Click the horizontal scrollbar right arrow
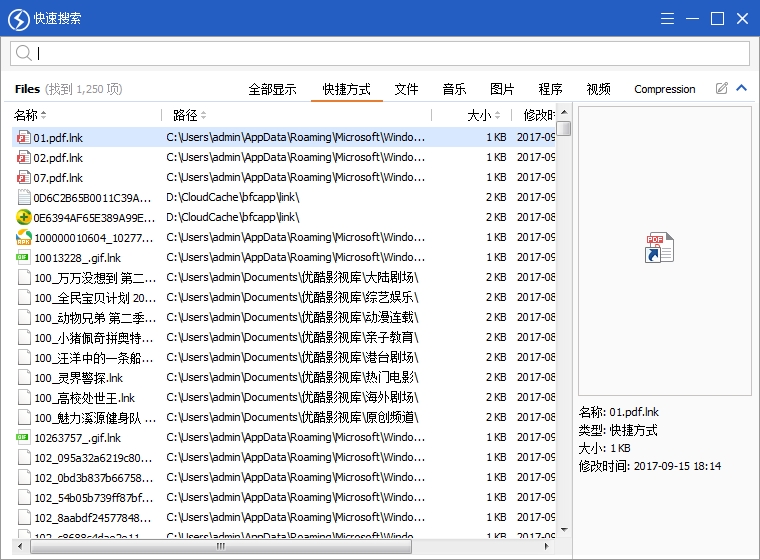Screen dimensions: 760x560 [548, 548]
